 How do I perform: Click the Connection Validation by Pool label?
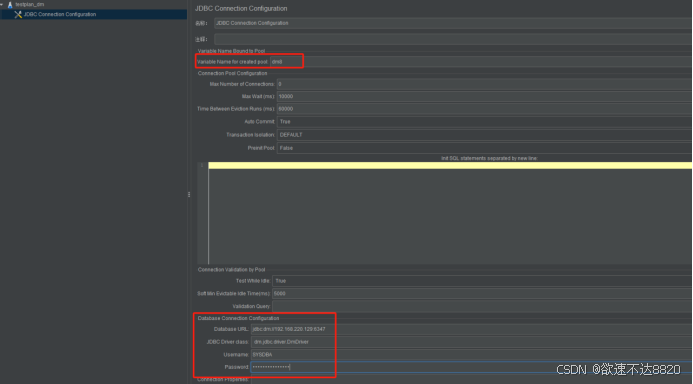point(232,270)
